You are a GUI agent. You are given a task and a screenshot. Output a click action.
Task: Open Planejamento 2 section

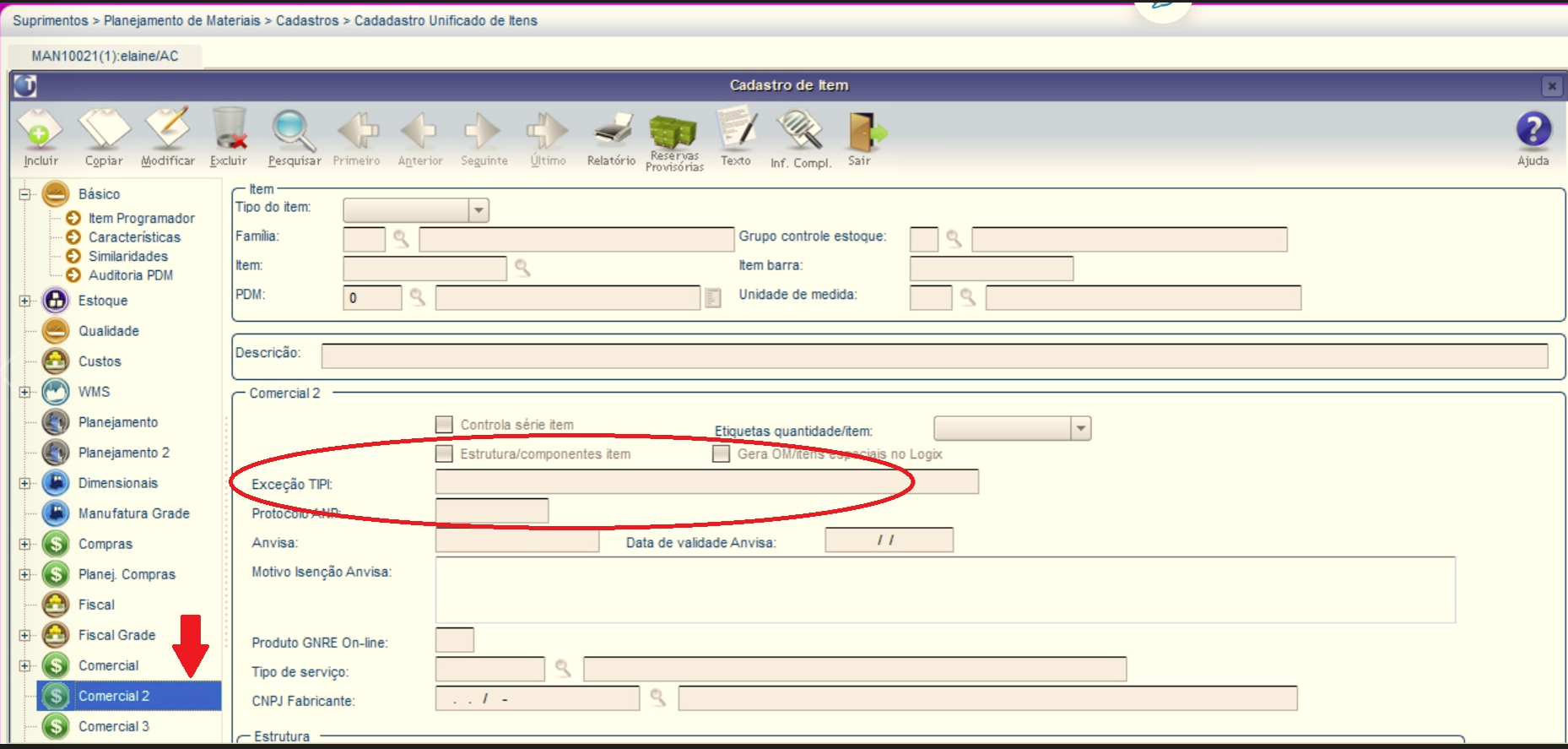[x=124, y=453]
